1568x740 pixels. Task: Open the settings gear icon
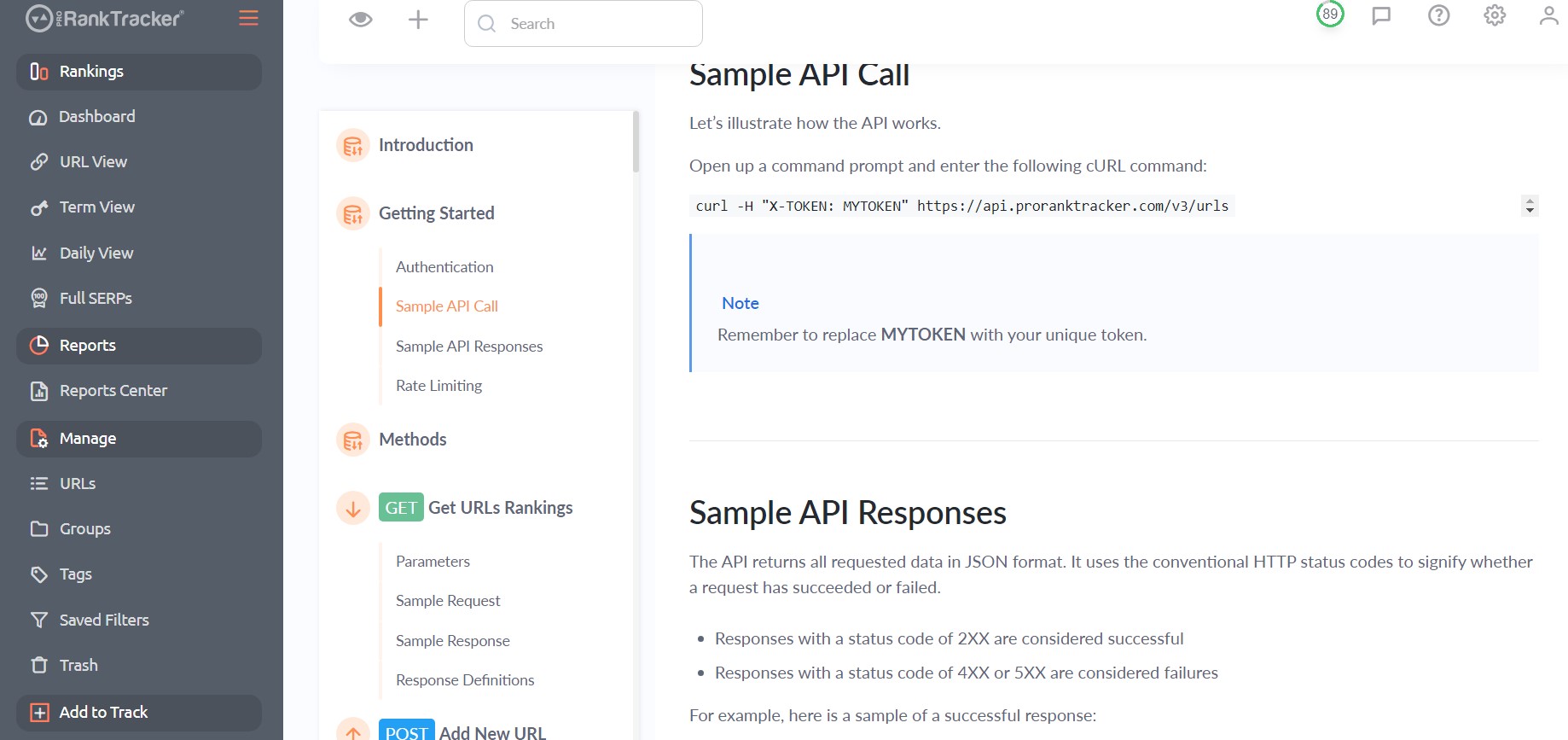tap(1495, 15)
